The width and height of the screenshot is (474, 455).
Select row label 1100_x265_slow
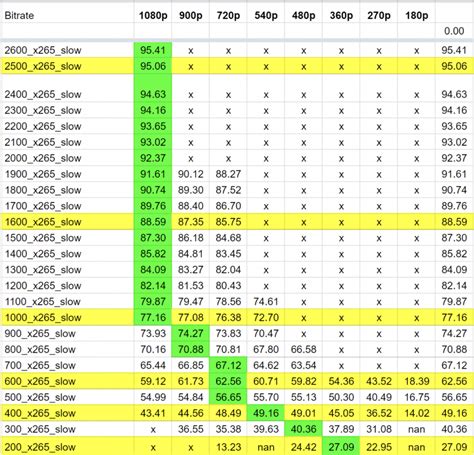coord(67,302)
